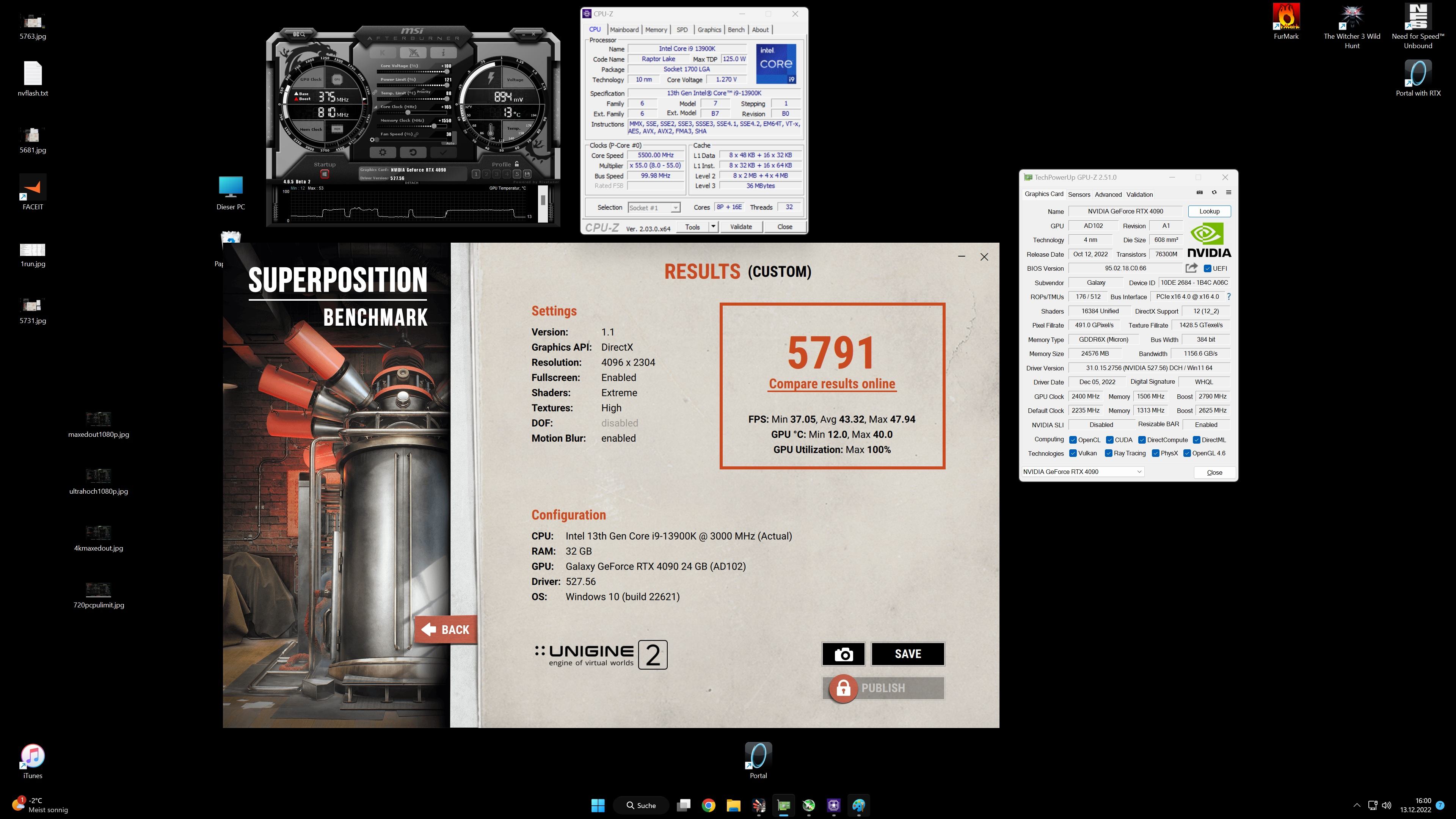Click GPU-Z refresh icon
This screenshot has width=1456, height=819.
pyautogui.click(x=1214, y=193)
